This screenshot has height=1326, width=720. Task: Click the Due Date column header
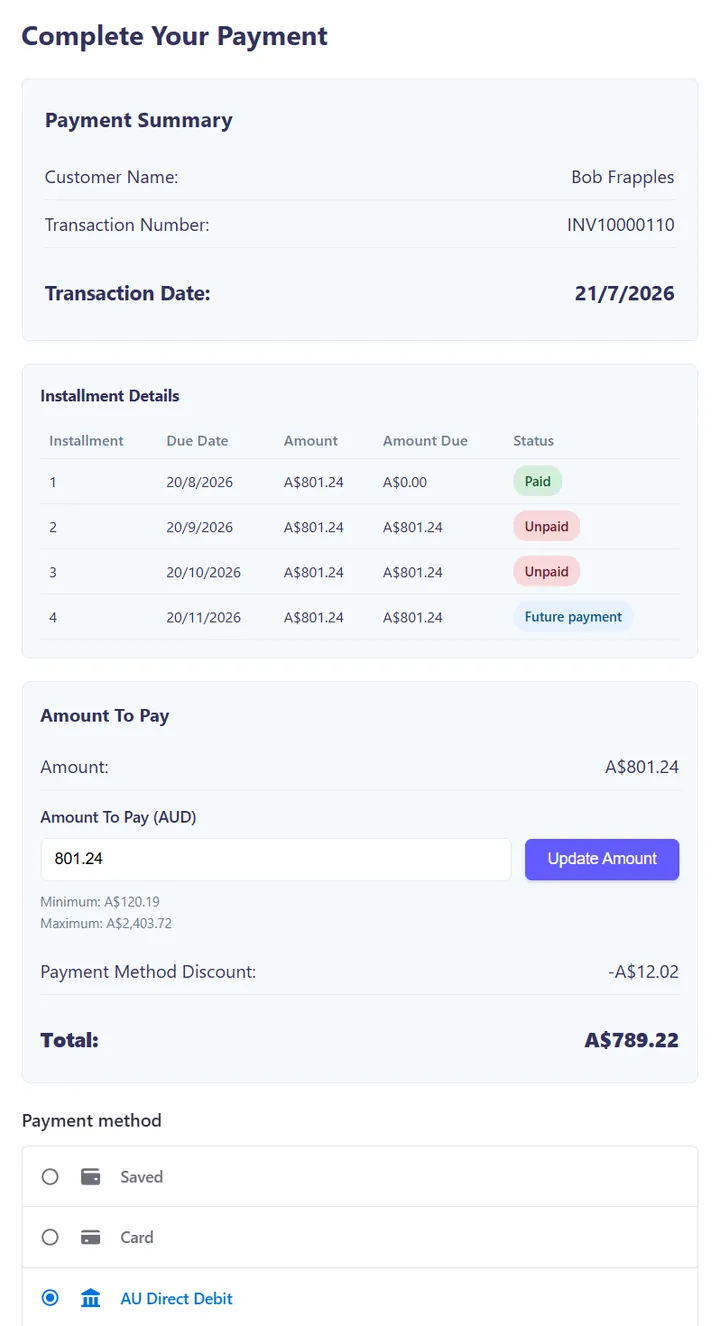tap(197, 440)
